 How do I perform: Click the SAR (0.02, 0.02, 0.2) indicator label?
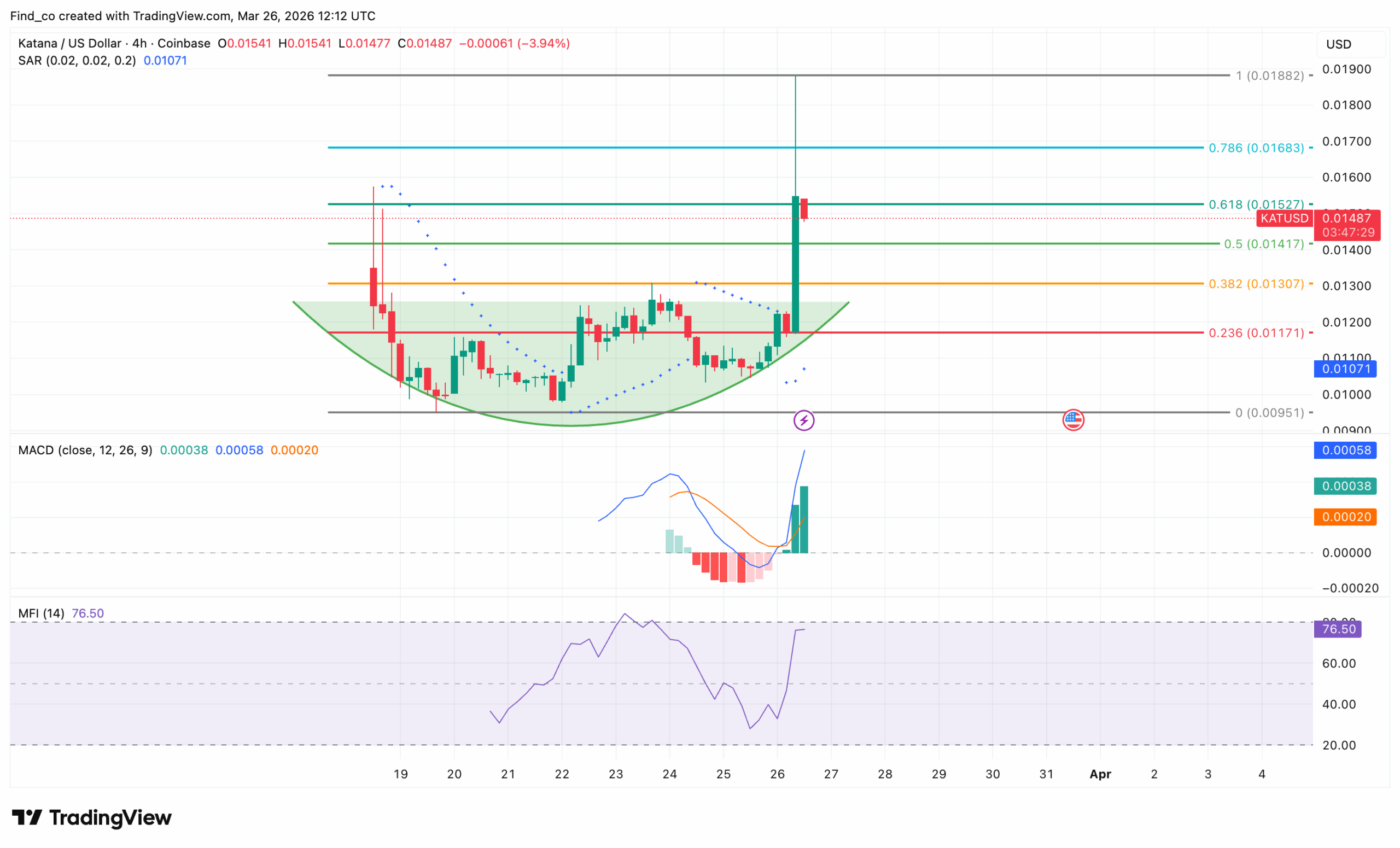[x=77, y=60]
